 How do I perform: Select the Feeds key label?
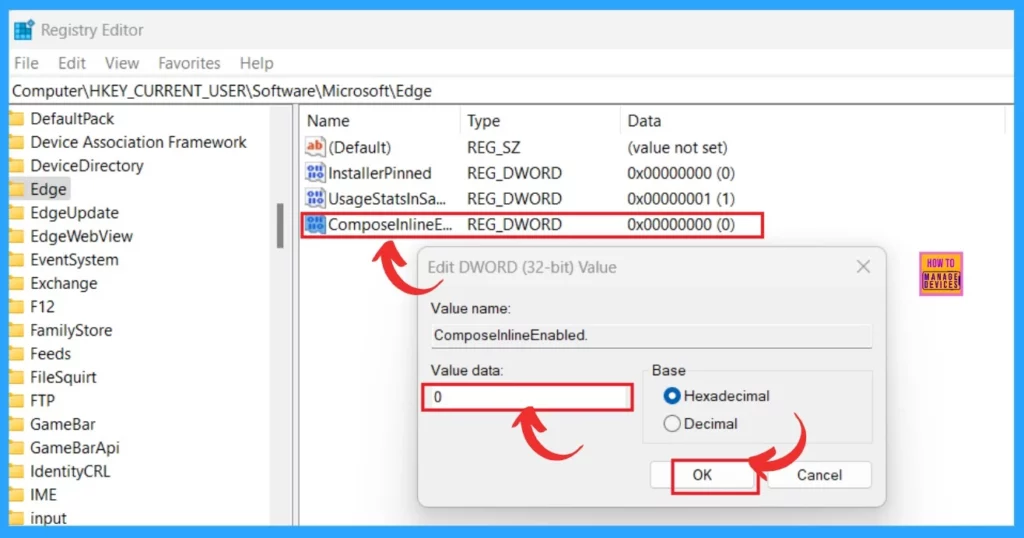(50, 354)
